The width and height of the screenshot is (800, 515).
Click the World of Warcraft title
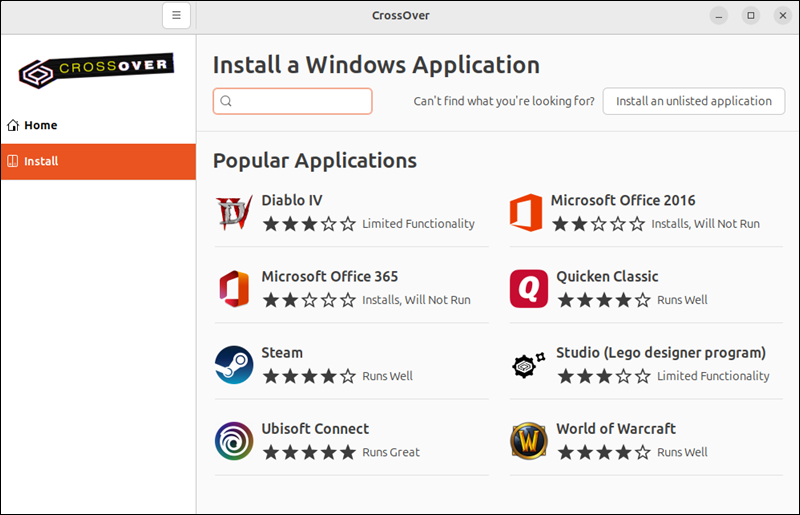[x=616, y=428]
